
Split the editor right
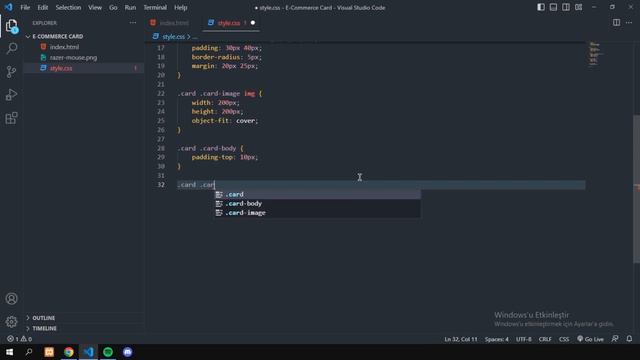[x=616, y=22]
